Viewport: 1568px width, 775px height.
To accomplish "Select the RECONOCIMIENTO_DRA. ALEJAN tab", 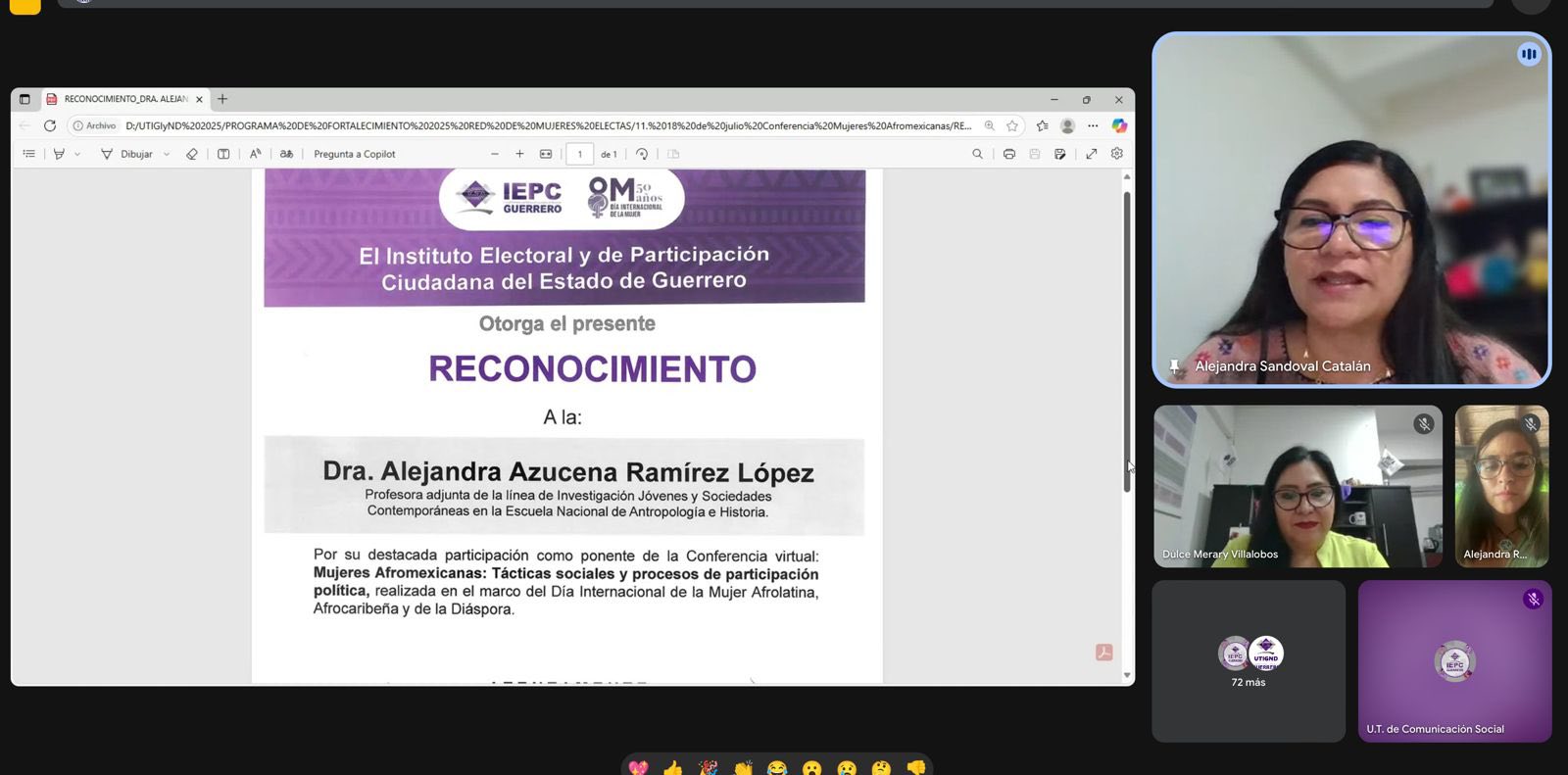I will (122, 99).
